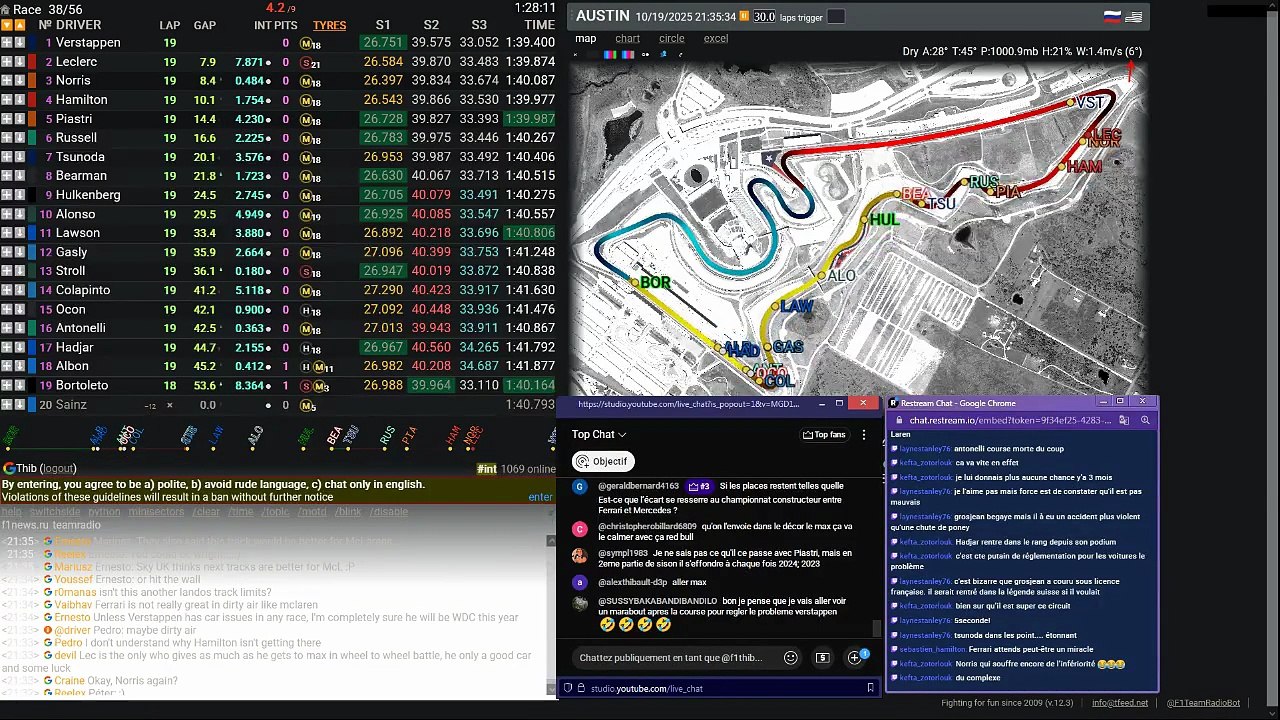Viewport: 1280px width, 720px height.
Task: Open emoji picker in YouTube chat input
Action: (790, 658)
